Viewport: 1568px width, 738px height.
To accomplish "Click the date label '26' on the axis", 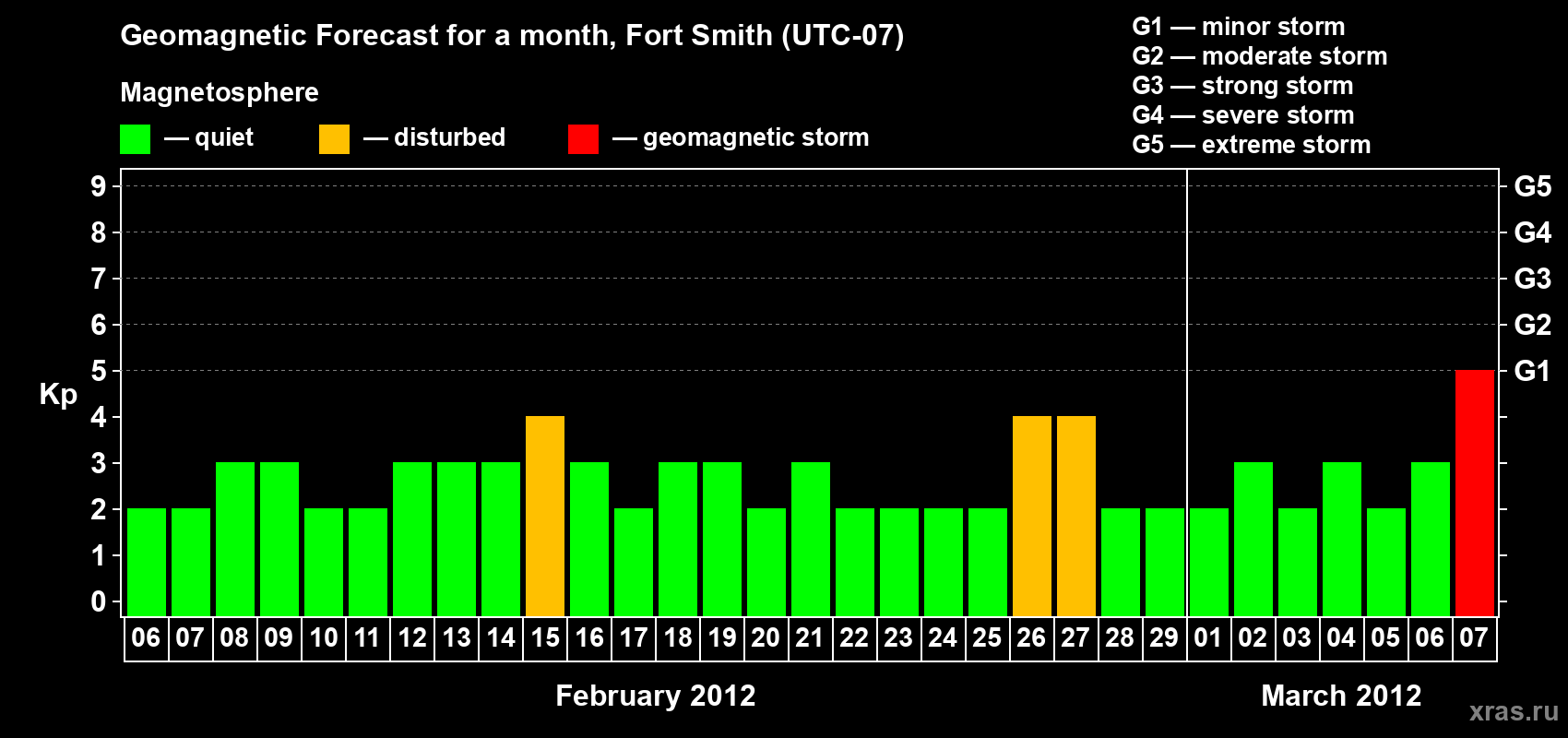I will pyautogui.click(x=1031, y=638).
